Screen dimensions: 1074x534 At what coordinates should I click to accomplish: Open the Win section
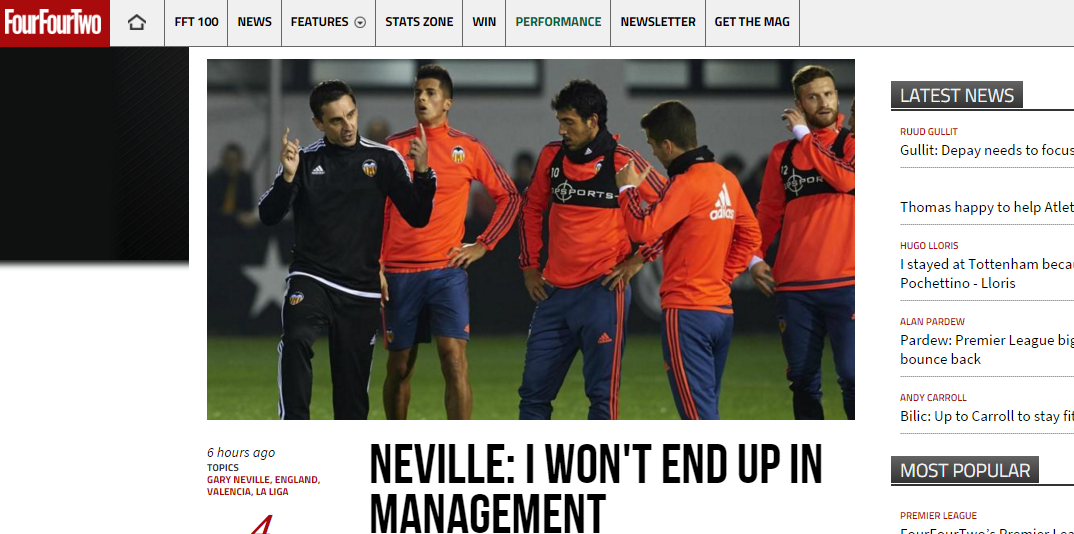484,22
